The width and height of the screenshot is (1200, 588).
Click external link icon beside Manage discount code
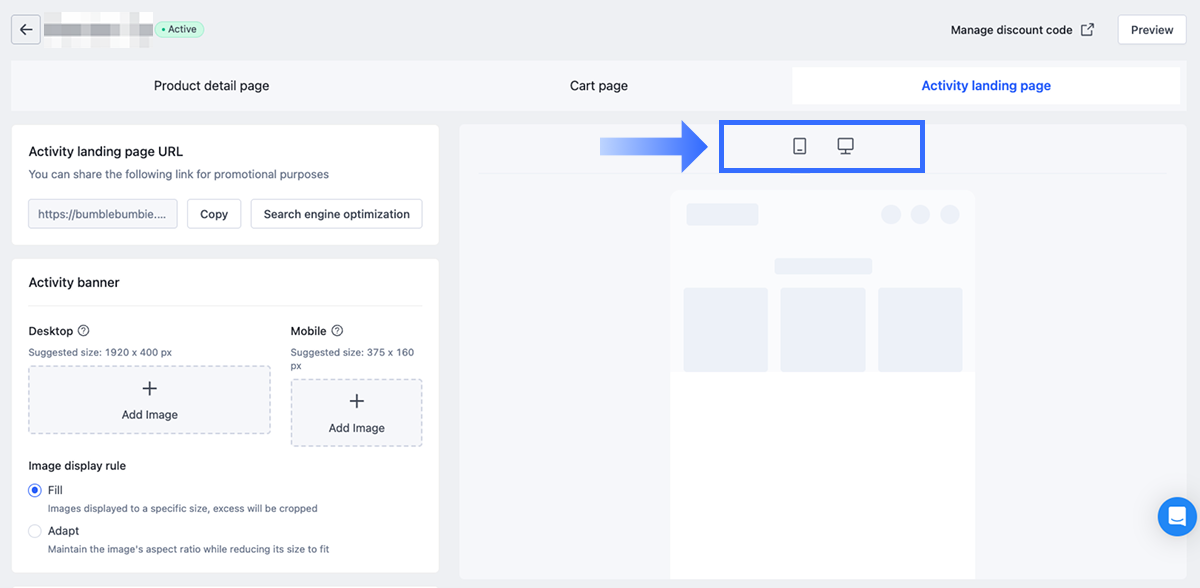1087,30
